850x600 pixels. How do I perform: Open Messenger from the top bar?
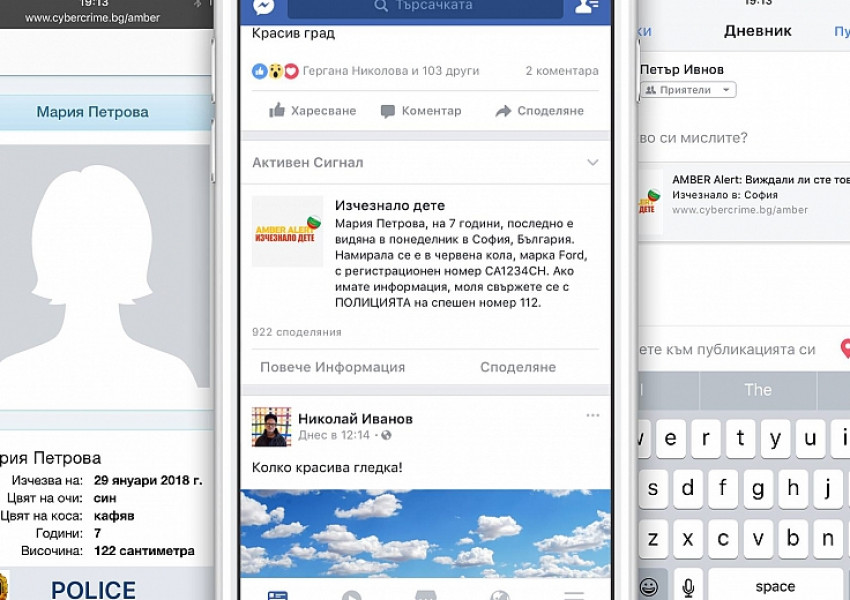click(264, 7)
